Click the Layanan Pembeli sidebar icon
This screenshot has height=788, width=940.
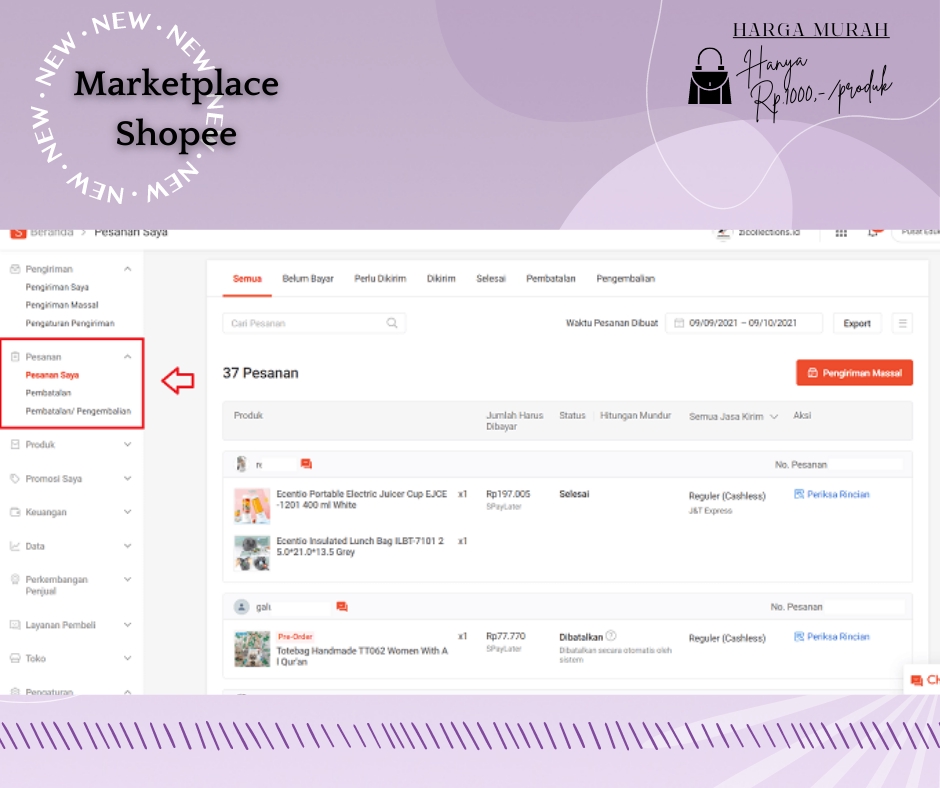(x=16, y=623)
